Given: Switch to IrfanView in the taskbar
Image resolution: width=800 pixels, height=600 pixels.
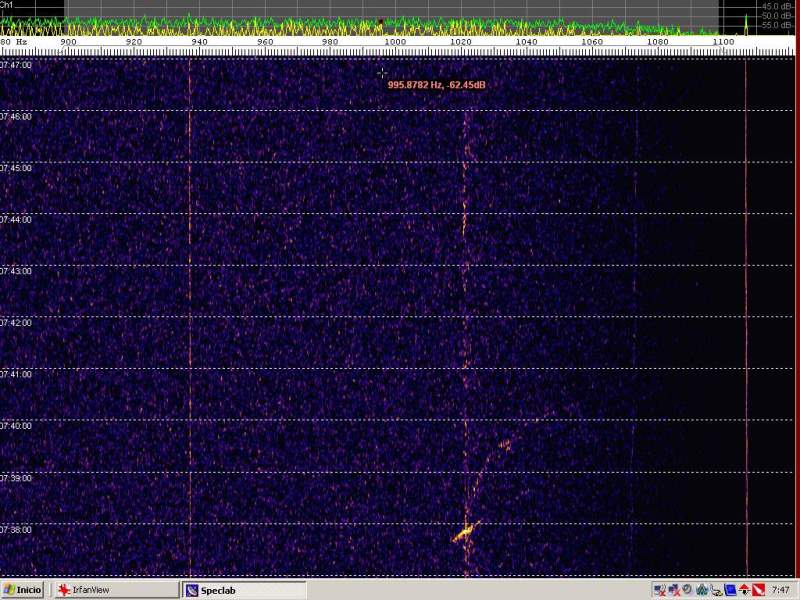Looking at the screenshot, I should (90, 590).
